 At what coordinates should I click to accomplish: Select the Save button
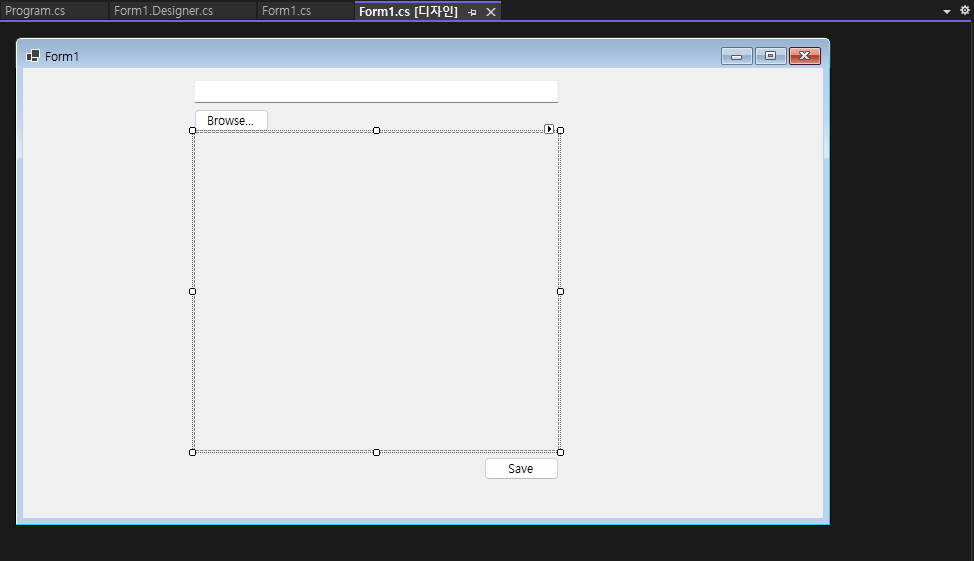521,468
